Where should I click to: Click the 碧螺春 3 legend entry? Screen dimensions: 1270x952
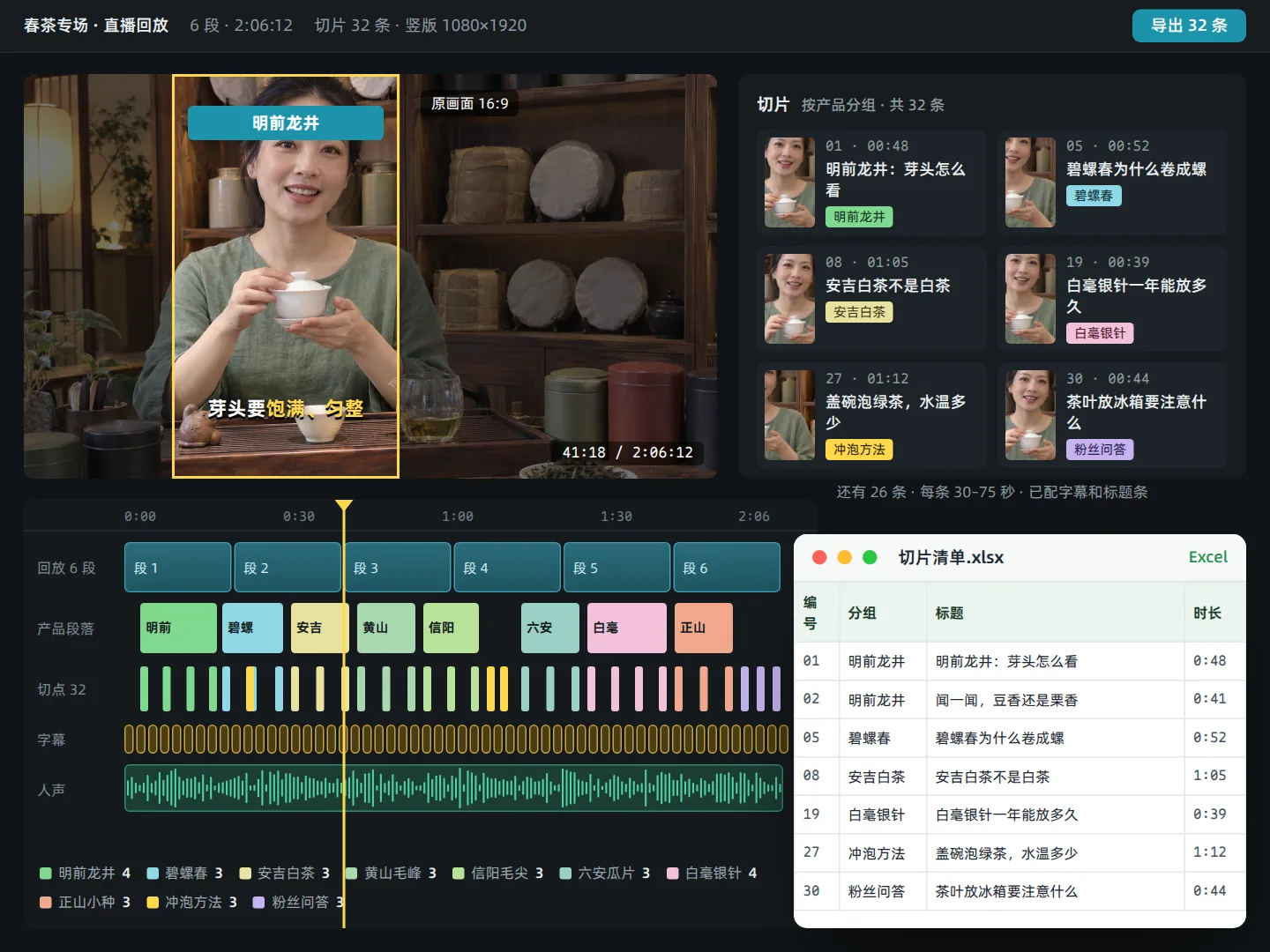pos(185,873)
